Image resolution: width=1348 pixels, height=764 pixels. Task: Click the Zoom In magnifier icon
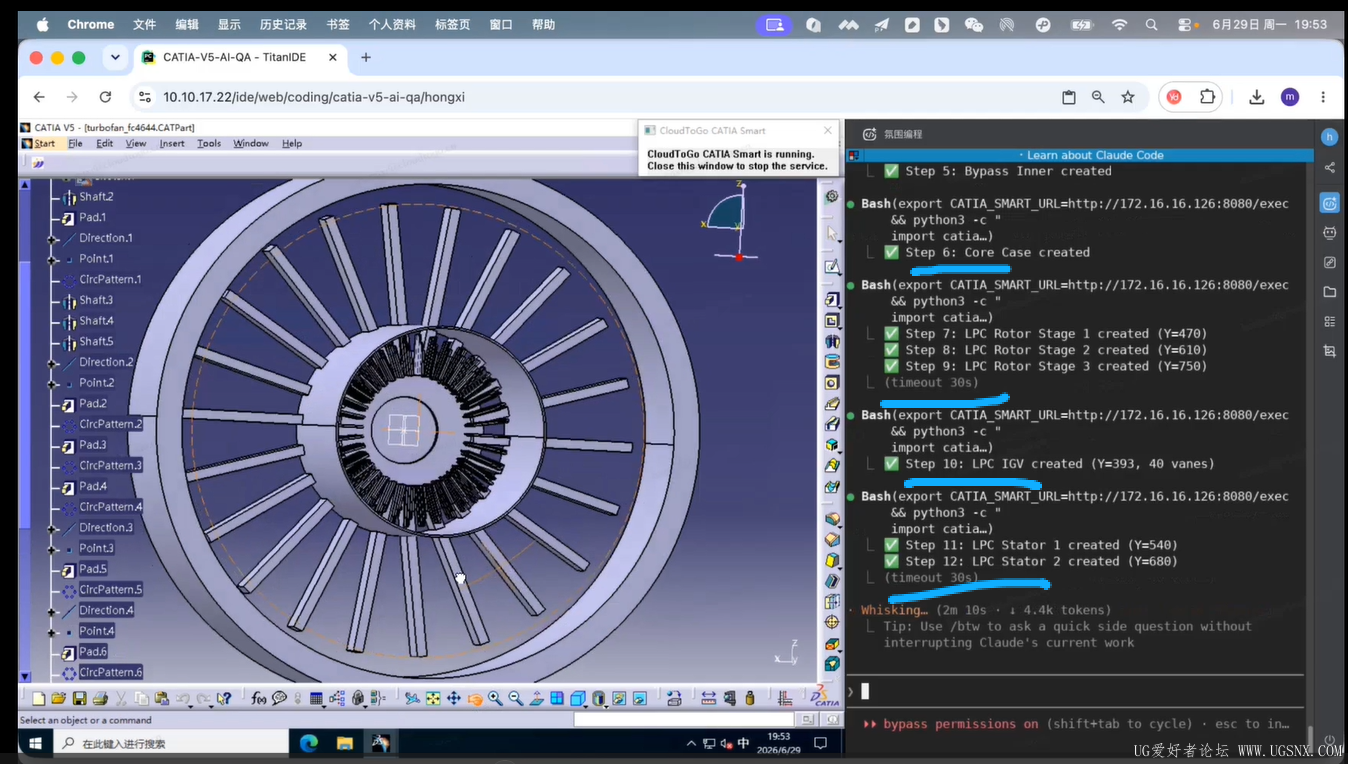pyautogui.click(x=496, y=698)
